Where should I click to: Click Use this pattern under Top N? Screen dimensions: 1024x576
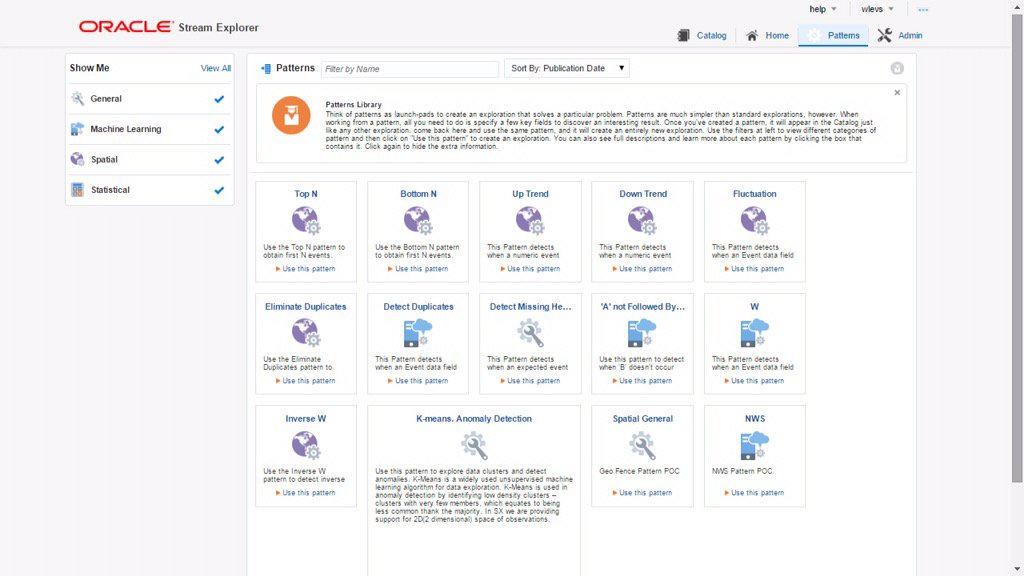click(306, 268)
